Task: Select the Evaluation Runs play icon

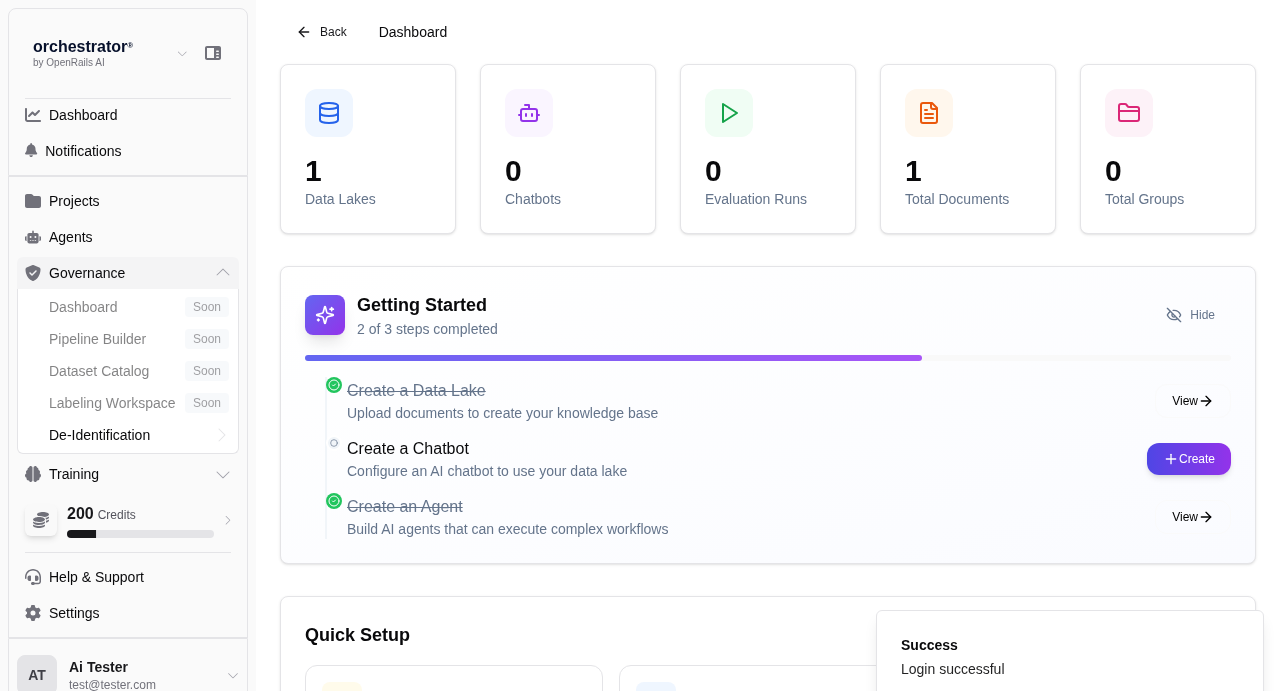Action: pyautogui.click(x=728, y=113)
